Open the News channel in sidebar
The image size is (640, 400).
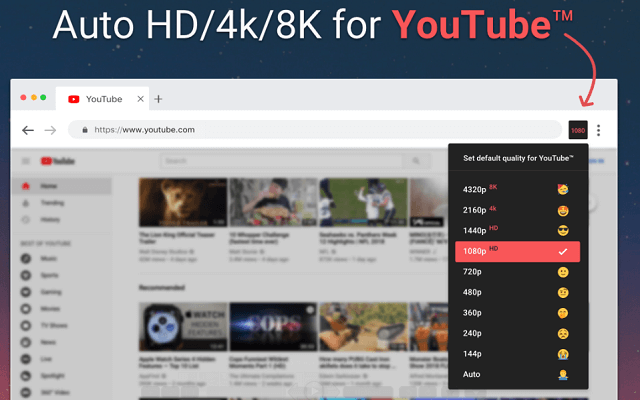point(62,342)
